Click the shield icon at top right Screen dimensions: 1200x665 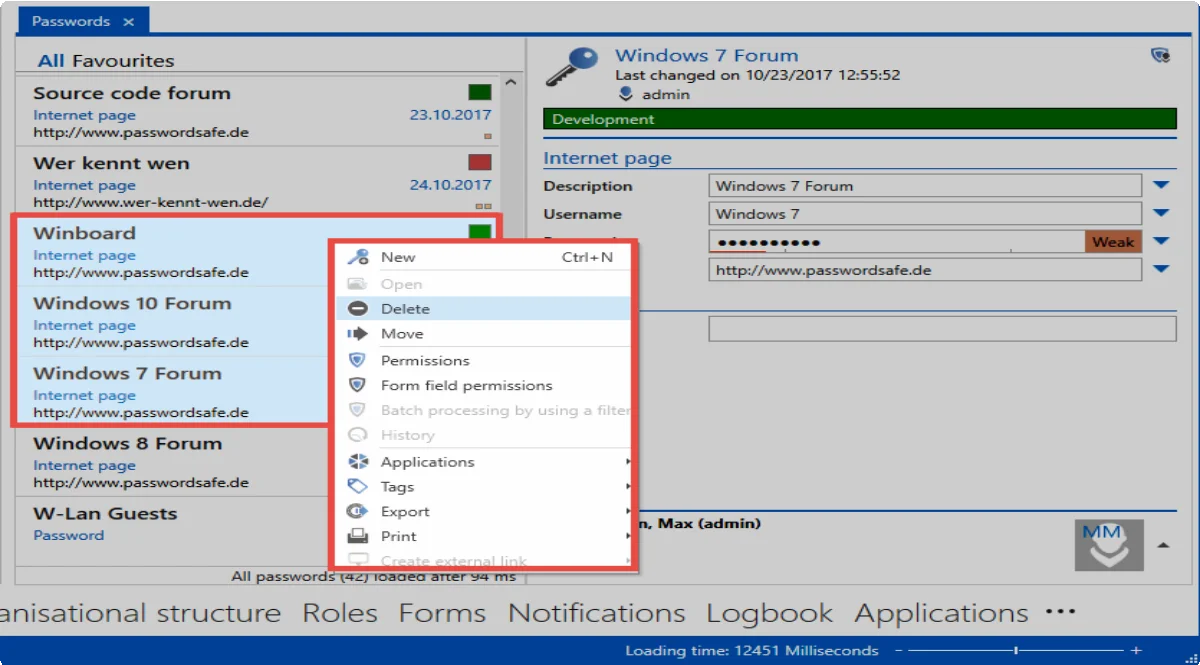tap(1160, 56)
